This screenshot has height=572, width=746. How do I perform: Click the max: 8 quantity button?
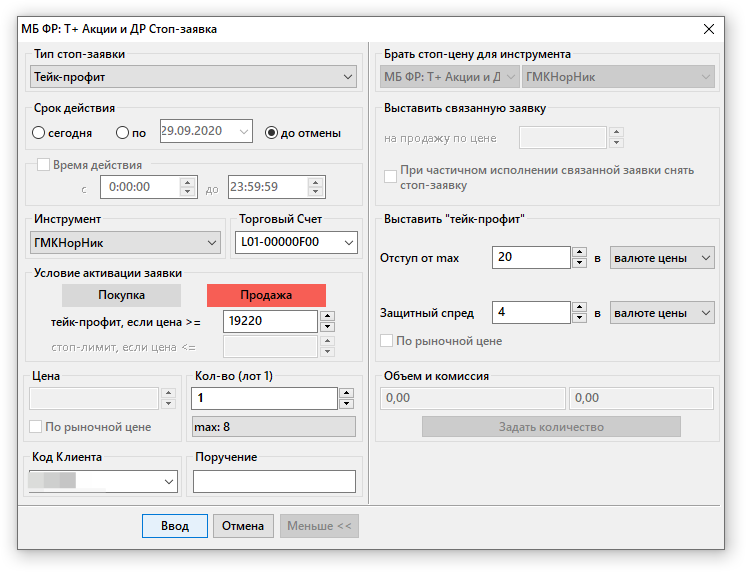click(x=274, y=427)
